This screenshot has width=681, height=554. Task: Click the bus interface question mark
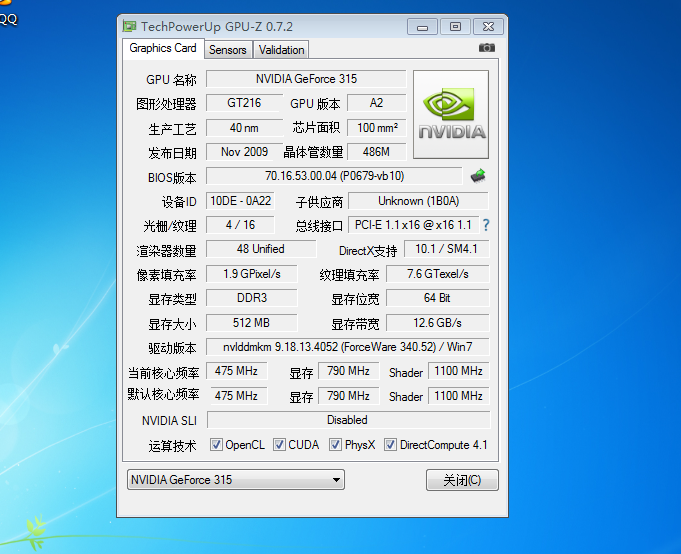tap(486, 225)
